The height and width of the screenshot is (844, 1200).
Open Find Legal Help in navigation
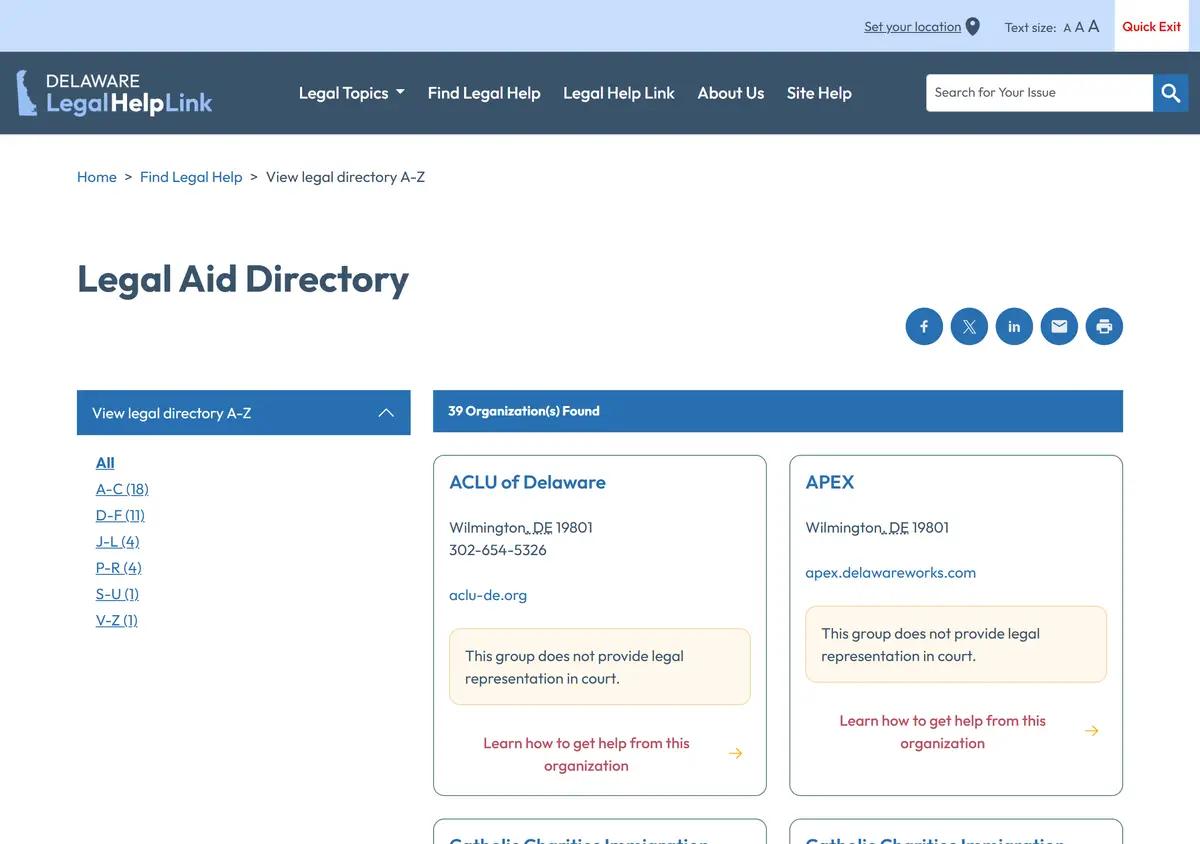[x=484, y=93]
